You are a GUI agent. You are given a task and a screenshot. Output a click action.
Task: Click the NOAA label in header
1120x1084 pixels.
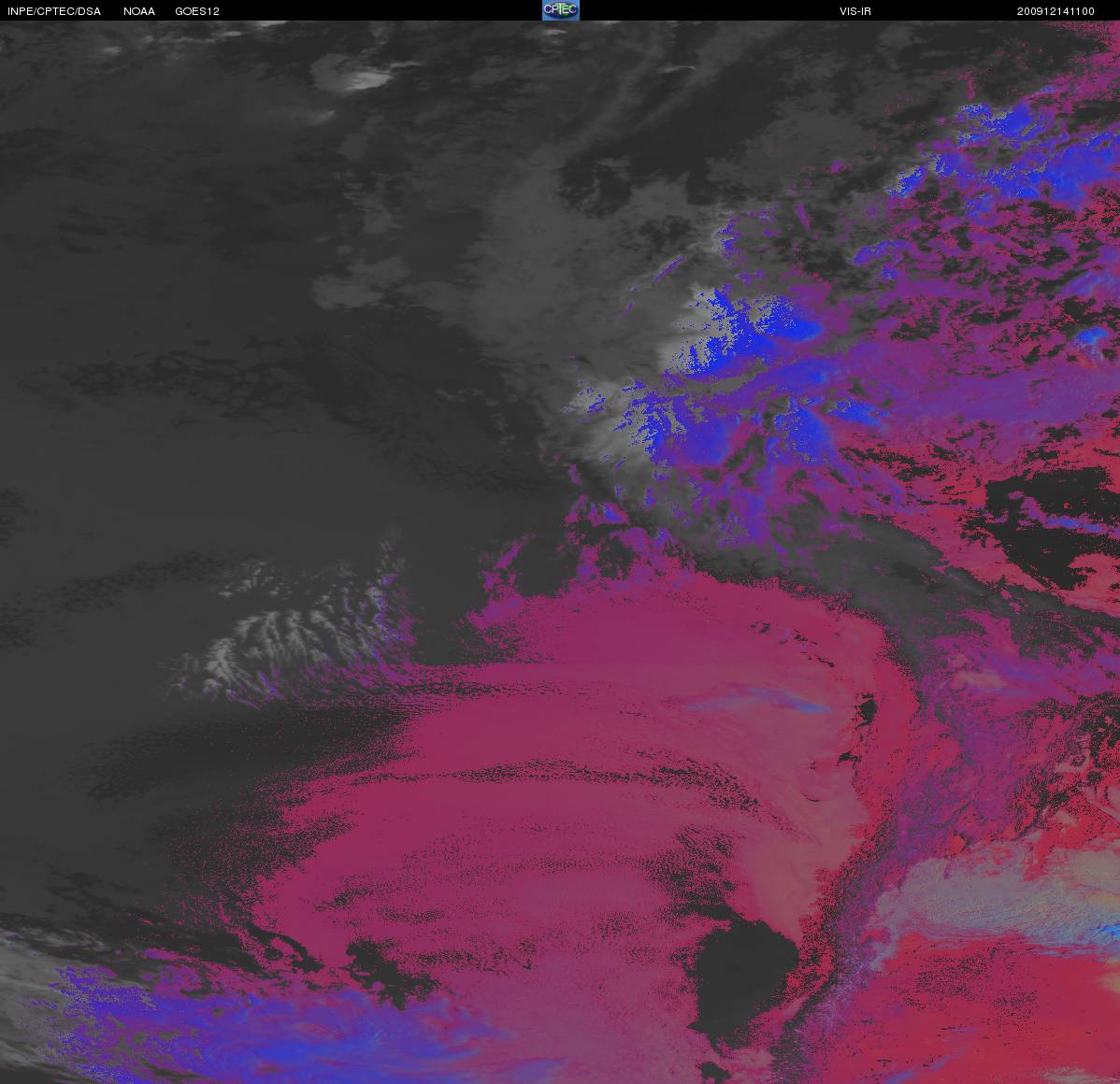(139, 11)
